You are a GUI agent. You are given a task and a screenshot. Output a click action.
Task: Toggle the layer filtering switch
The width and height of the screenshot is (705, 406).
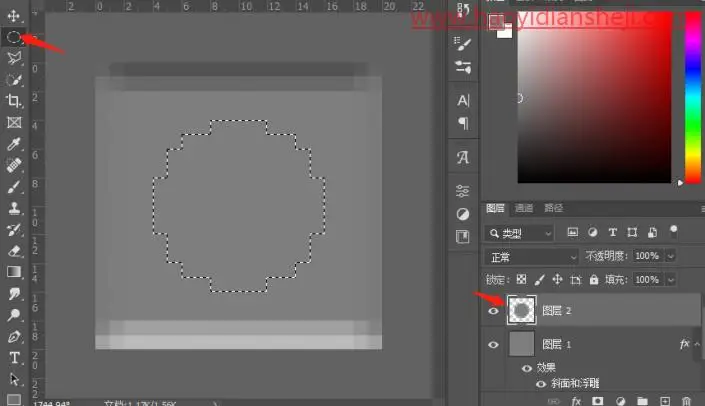[x=674, y=232]
